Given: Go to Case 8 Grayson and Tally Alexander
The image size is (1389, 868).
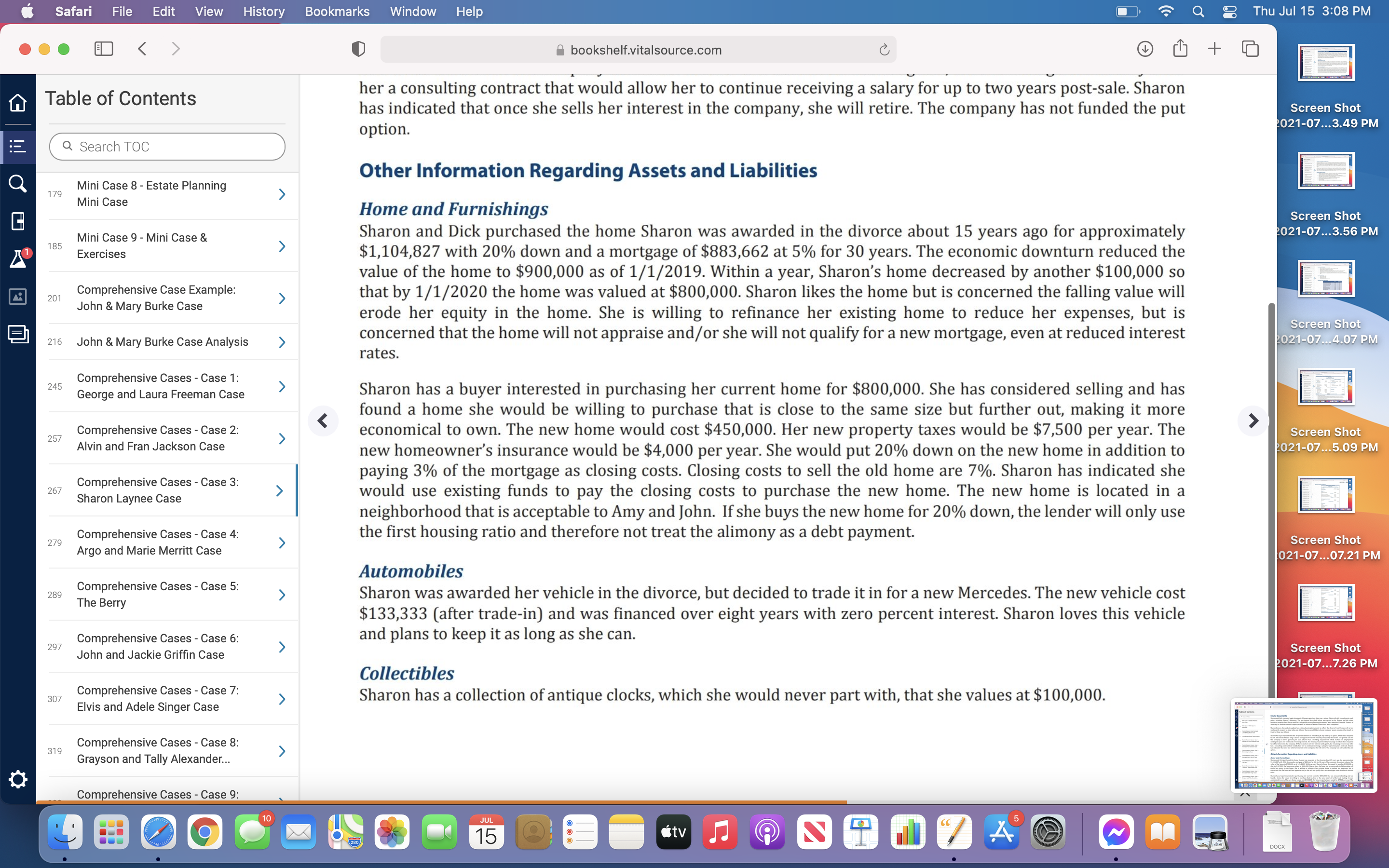Looking at the screenshot, I should coord(168,751).
